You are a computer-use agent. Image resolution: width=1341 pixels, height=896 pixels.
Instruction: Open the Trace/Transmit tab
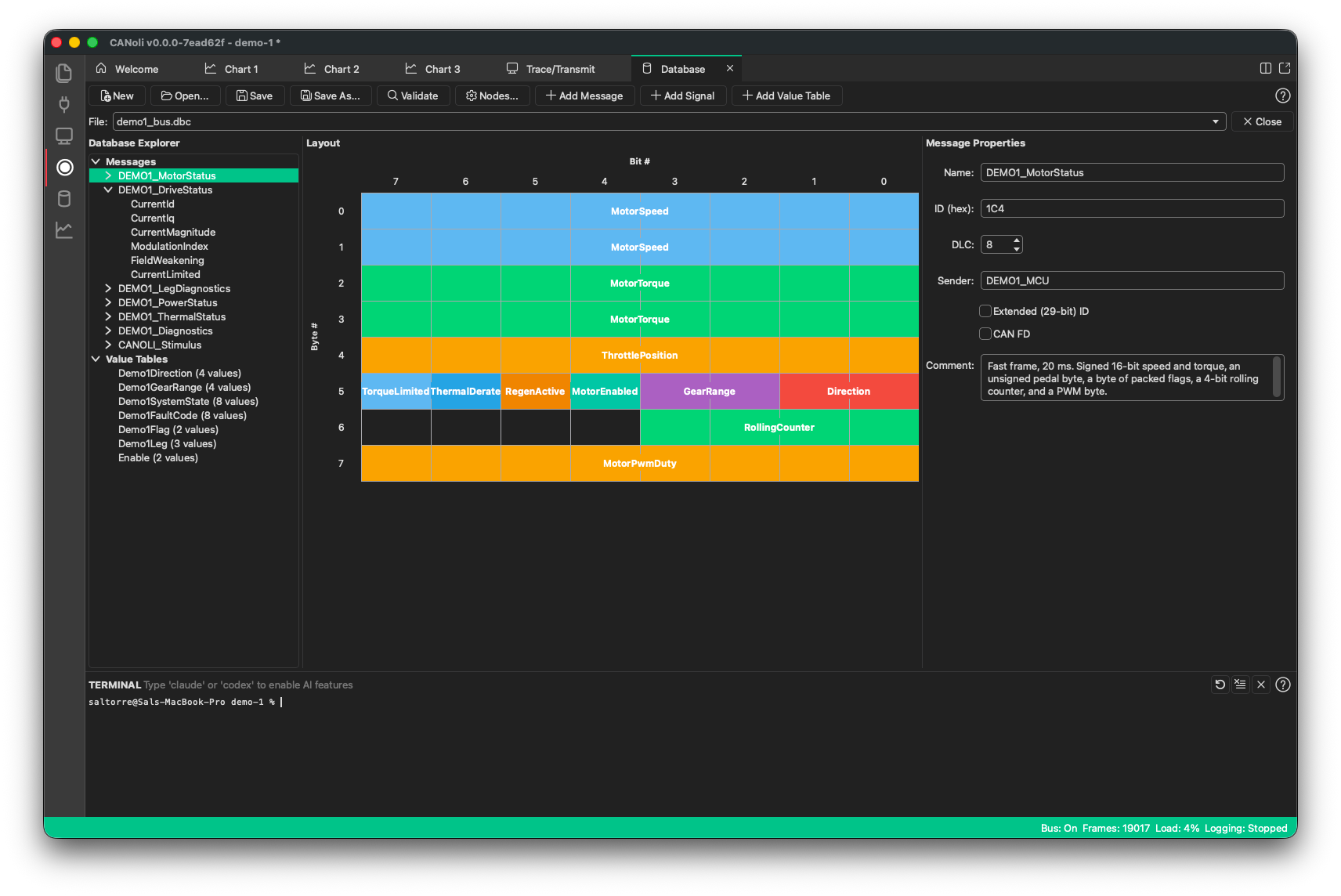551,69
